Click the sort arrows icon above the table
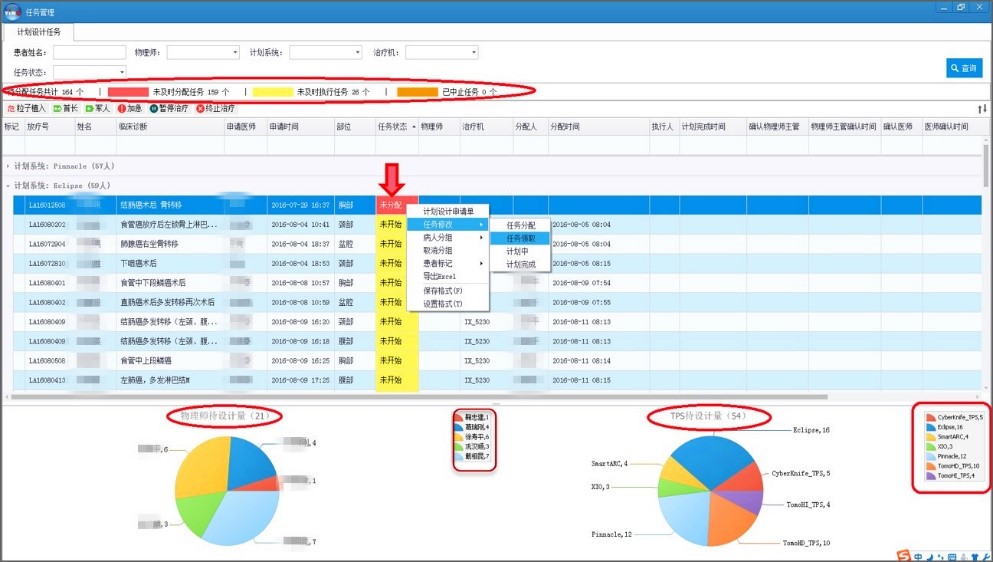Viewport: 993px width, 562px height. click(x=981, y=108)
